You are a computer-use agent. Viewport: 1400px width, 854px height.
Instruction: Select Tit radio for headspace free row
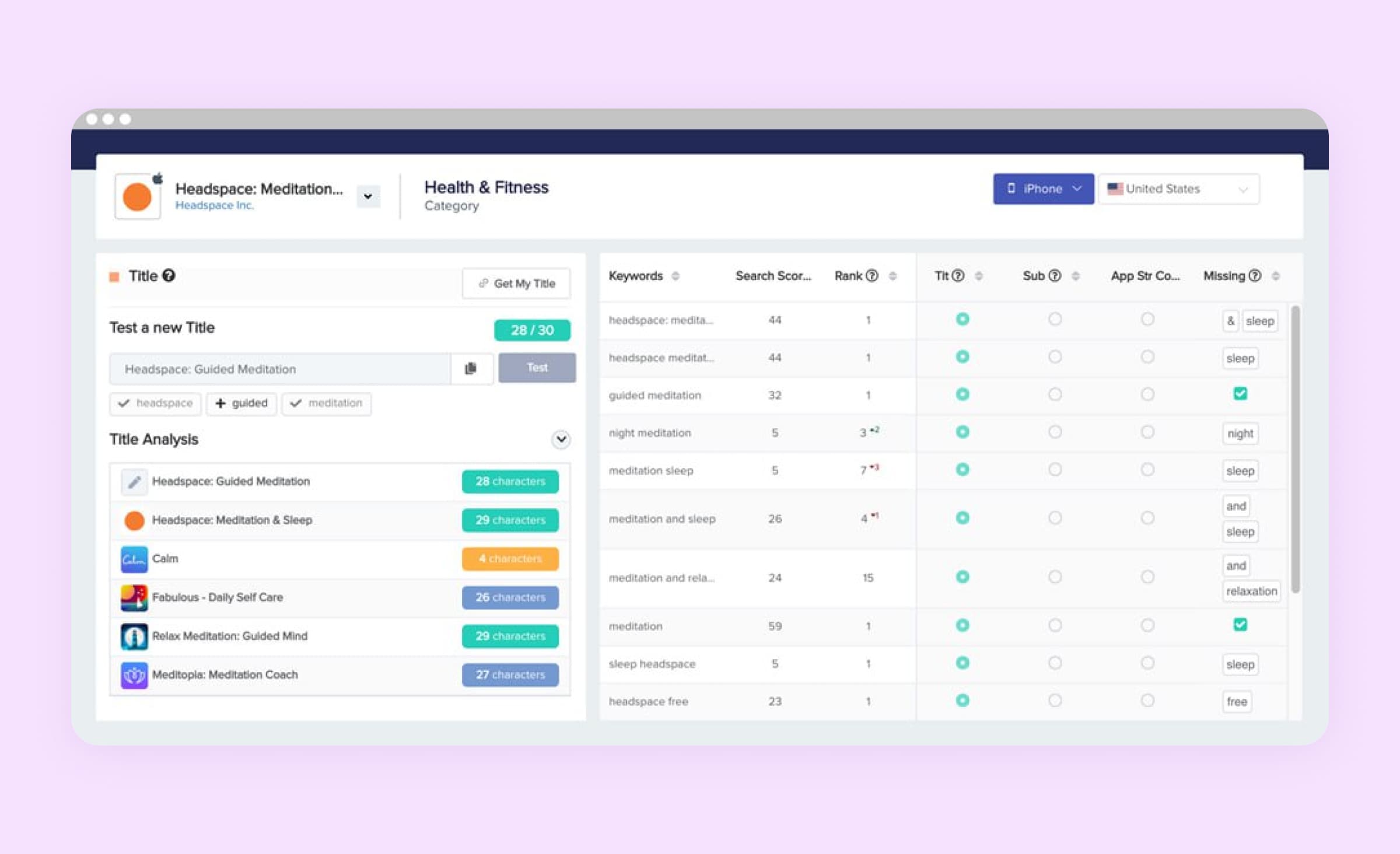963,701
